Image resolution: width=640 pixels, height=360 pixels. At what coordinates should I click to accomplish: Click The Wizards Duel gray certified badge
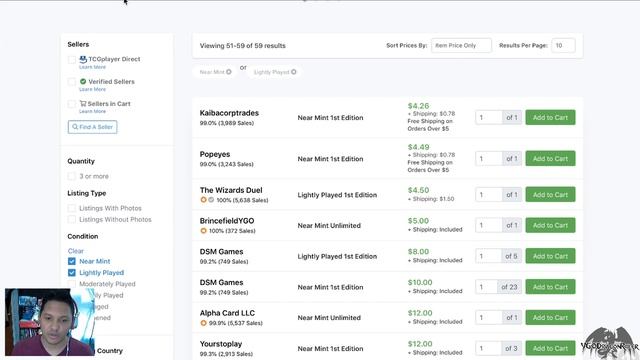coord(211,200)
